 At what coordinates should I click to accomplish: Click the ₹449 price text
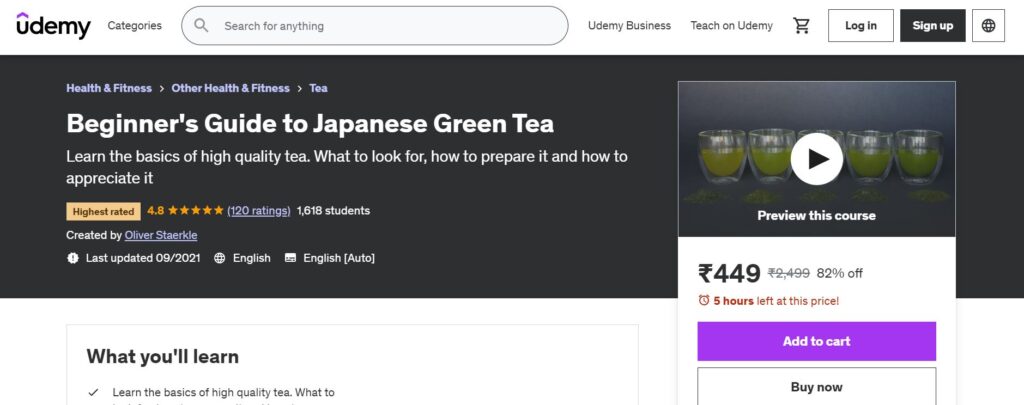(x=729, y=273)
